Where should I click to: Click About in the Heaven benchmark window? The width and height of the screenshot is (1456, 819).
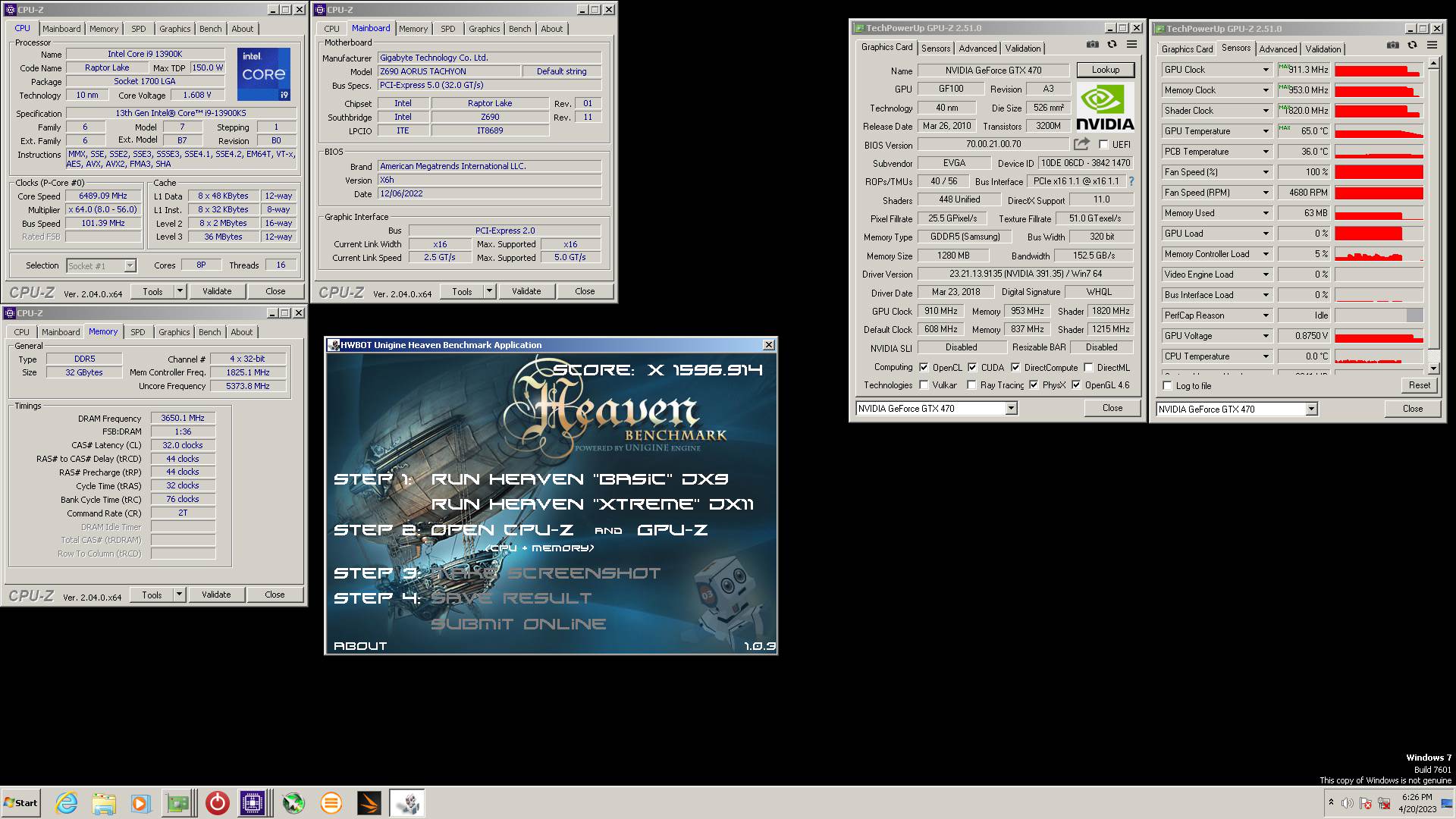[360, 646]
